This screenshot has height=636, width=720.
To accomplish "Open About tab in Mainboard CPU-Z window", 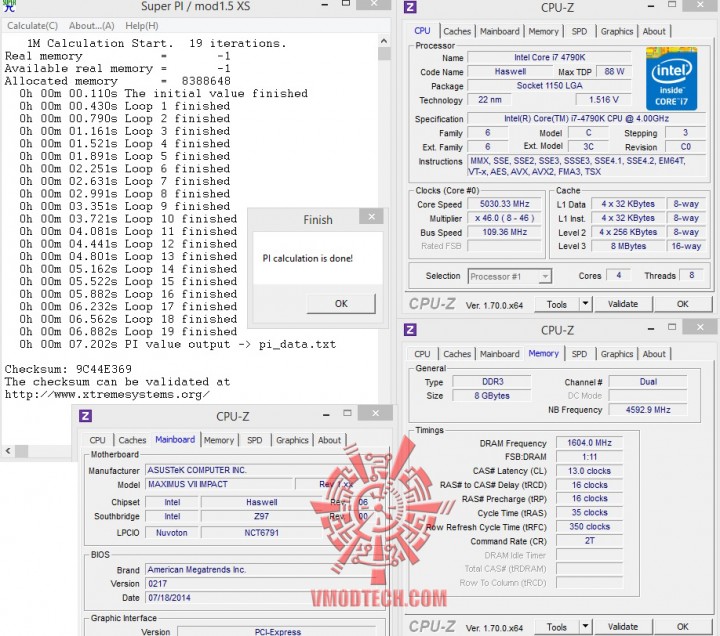I will click(329, 440).
